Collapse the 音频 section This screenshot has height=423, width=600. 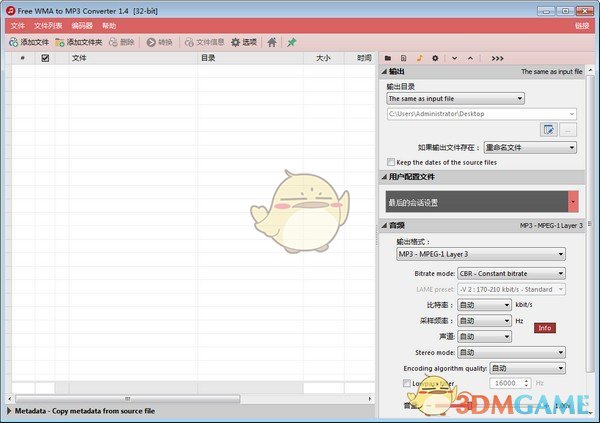tap(384, 225)
